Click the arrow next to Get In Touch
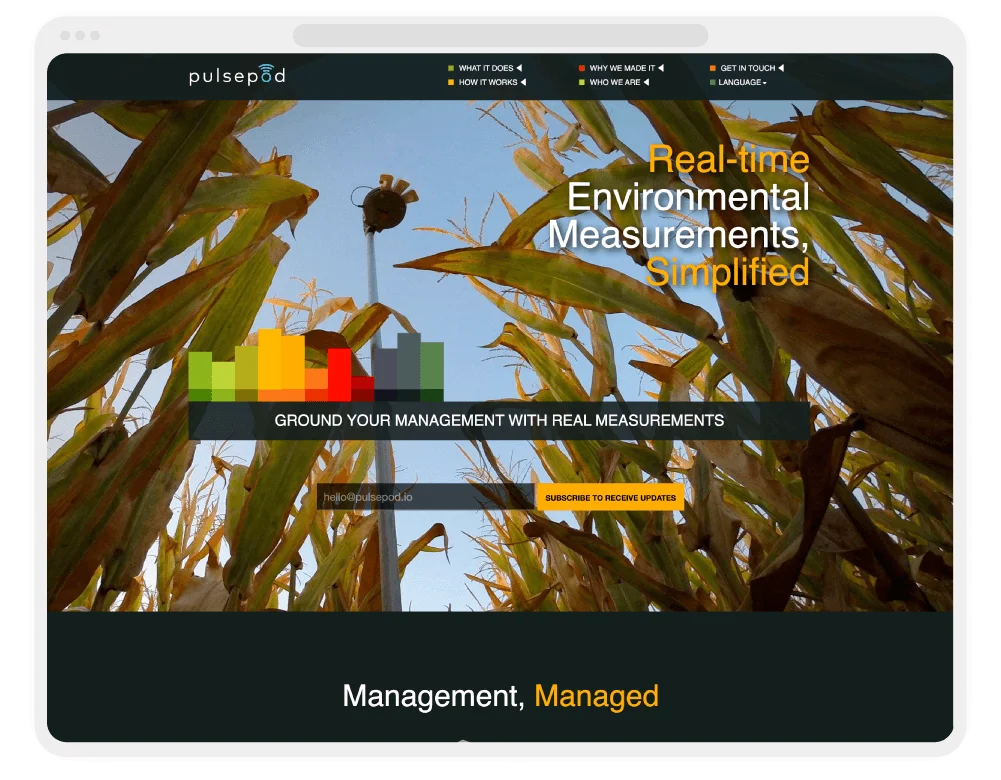The image size is (1001, 780). coord(781,68)
